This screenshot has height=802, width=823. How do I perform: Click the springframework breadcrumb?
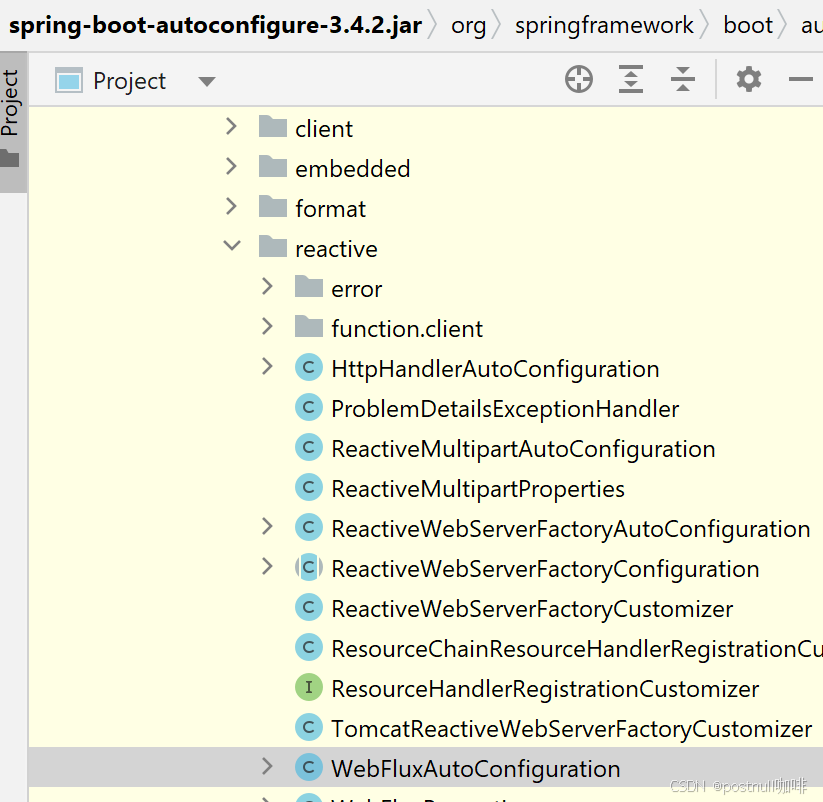click(x=604, y=25)
